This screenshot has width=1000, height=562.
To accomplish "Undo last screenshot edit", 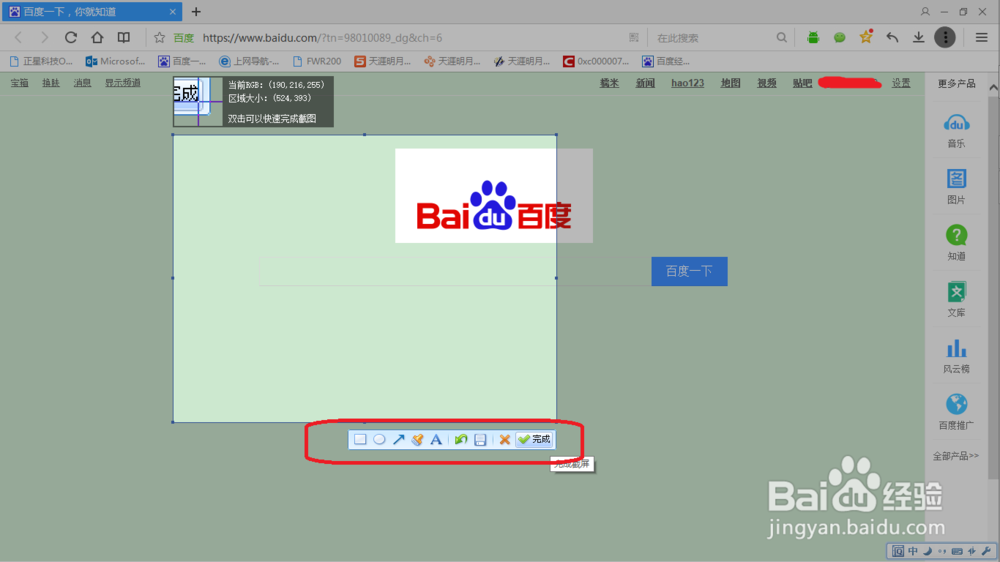I will pos(460,440).
